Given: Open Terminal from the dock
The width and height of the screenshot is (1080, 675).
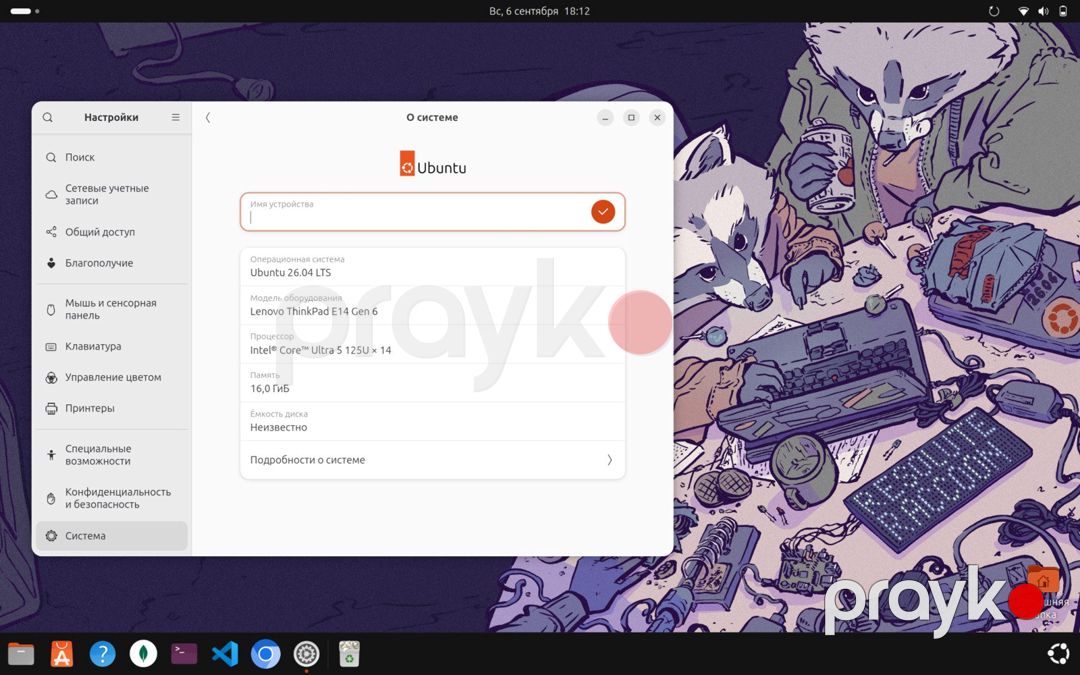Looking at the screenshot, I should [x=184, y=654].
